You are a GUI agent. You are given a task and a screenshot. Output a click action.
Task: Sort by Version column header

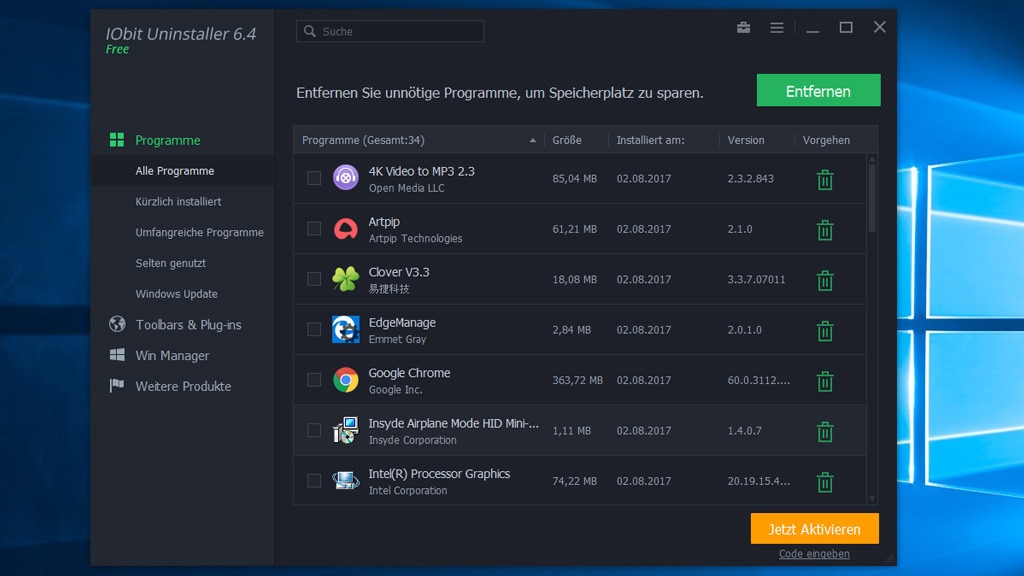746,140
